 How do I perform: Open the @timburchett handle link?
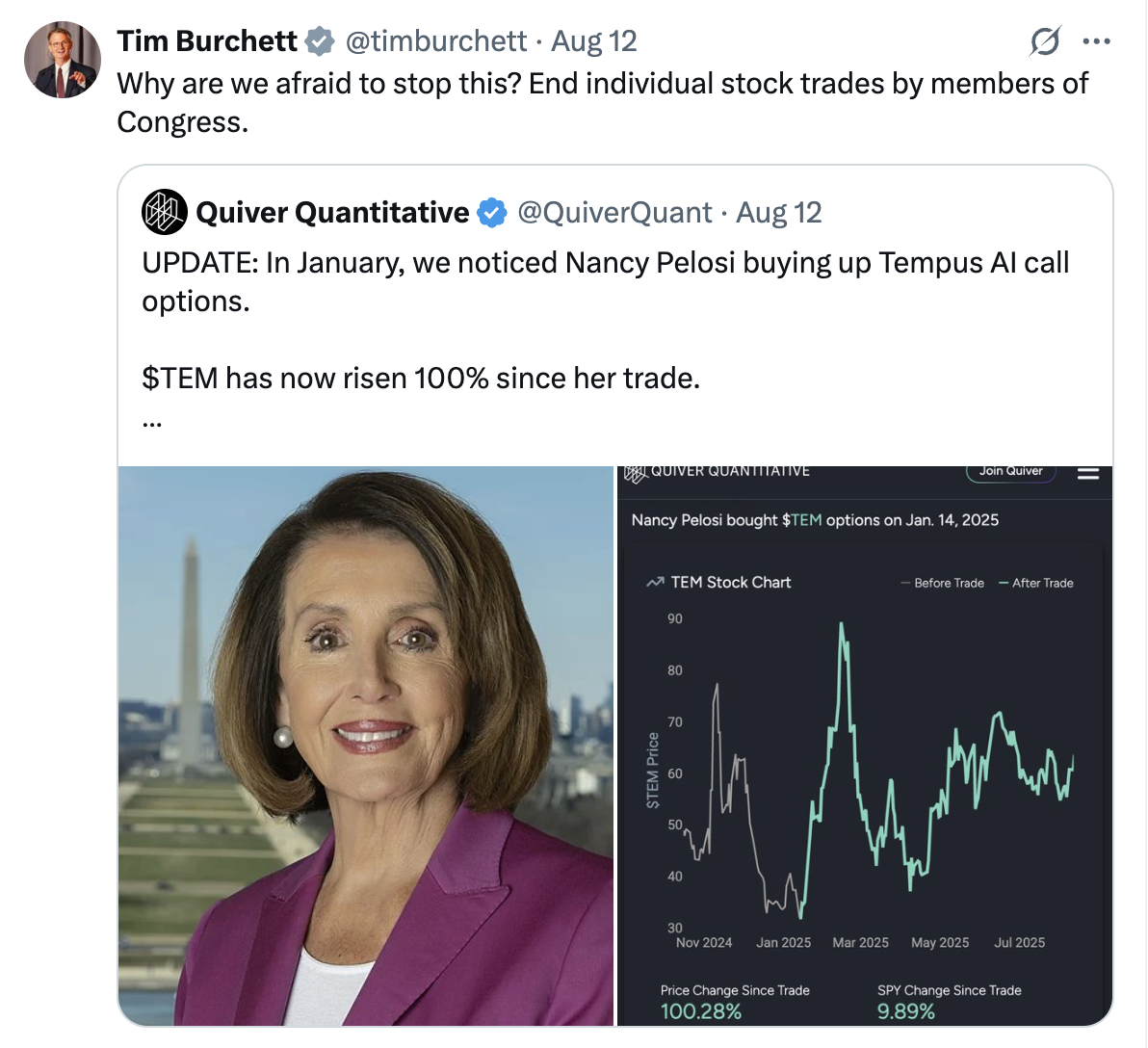pos(435,41)
